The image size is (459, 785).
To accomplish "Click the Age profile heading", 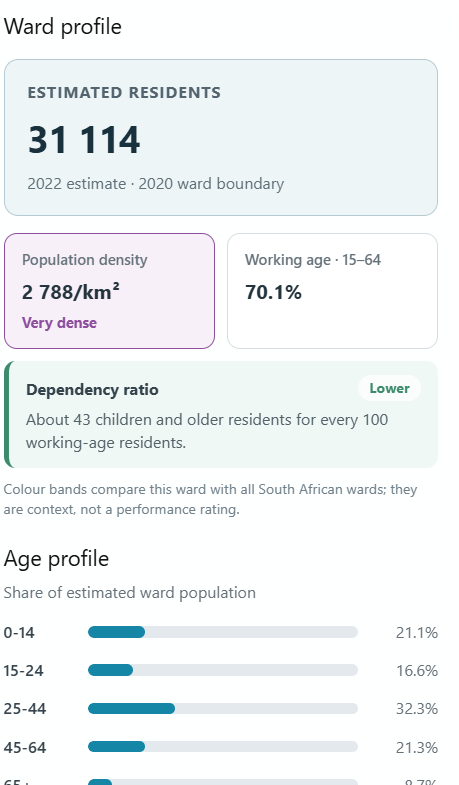I will tap(56, 559).
